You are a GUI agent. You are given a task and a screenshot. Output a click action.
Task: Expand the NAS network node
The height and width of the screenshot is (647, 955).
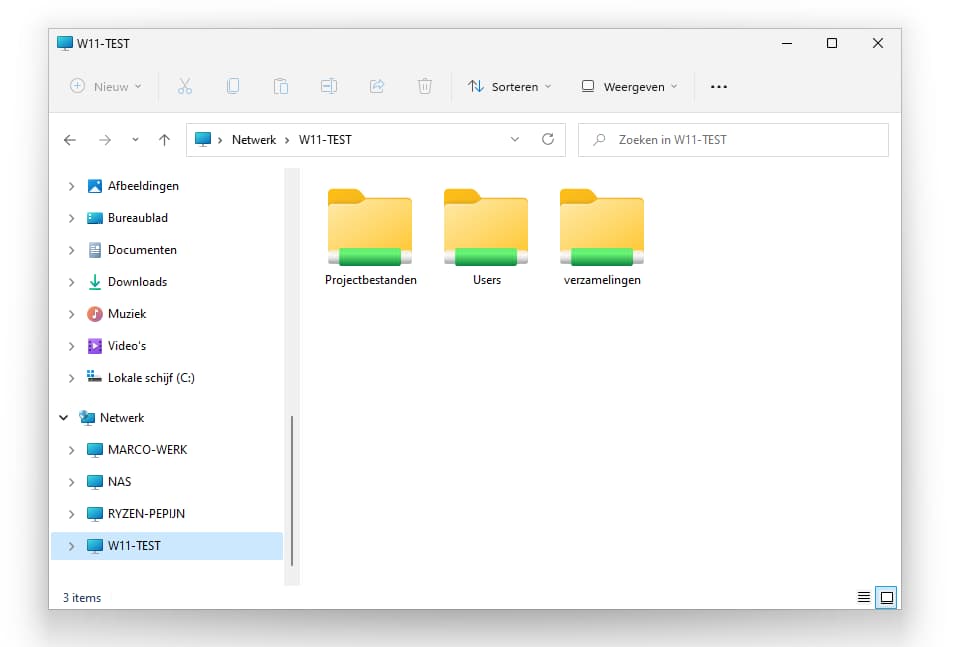point(71,482)
